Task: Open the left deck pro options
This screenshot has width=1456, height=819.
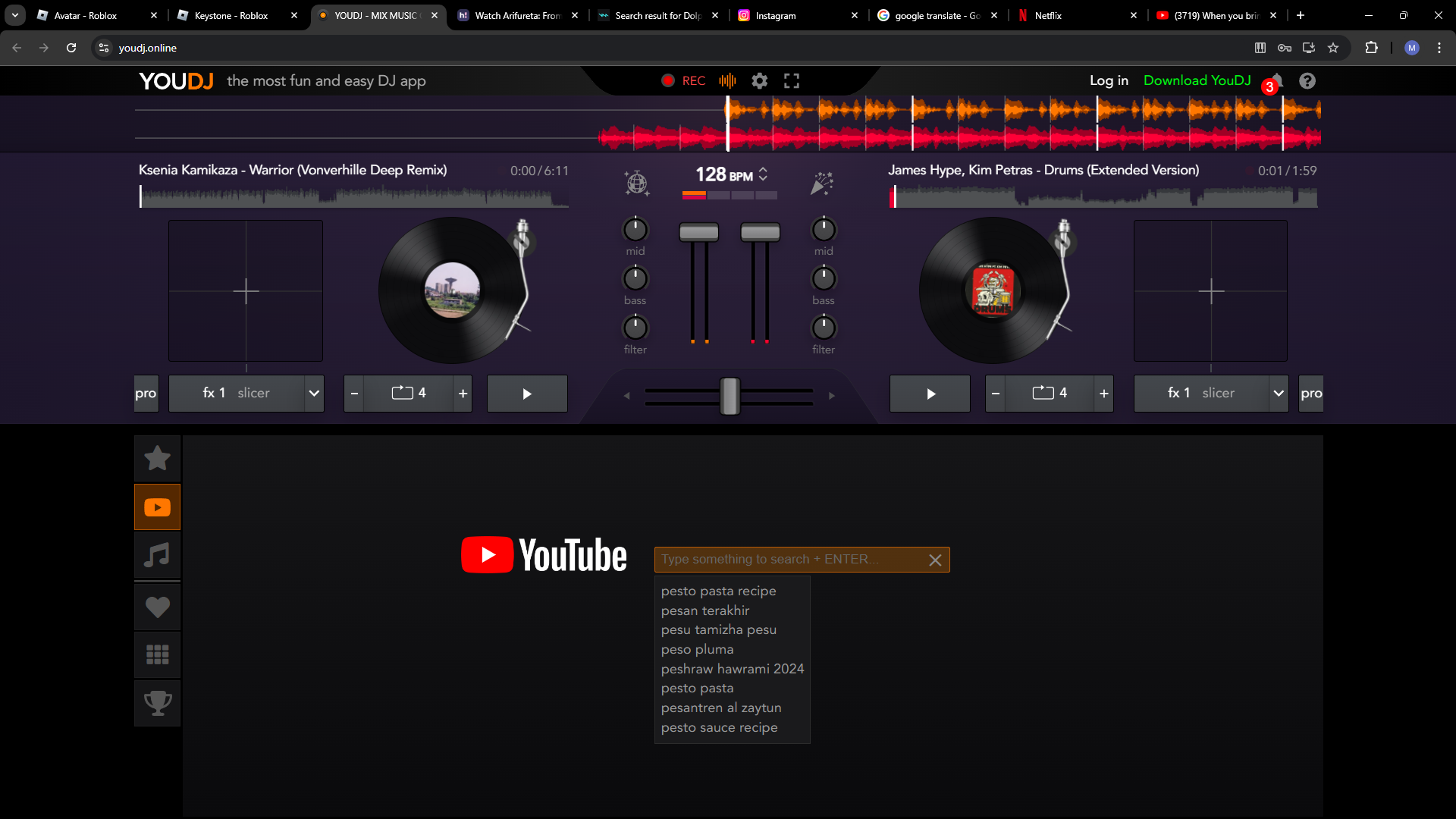Action: (146, 394)
